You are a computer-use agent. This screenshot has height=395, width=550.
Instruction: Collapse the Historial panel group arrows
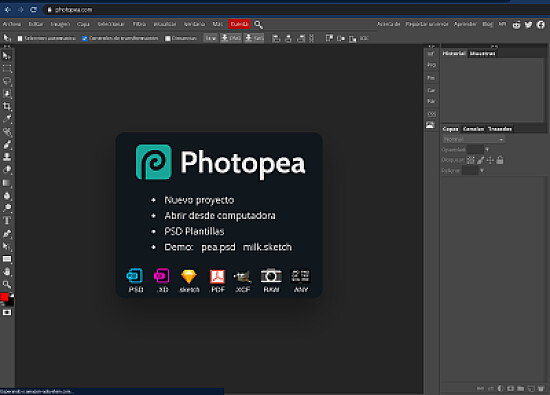click(494, 46)
